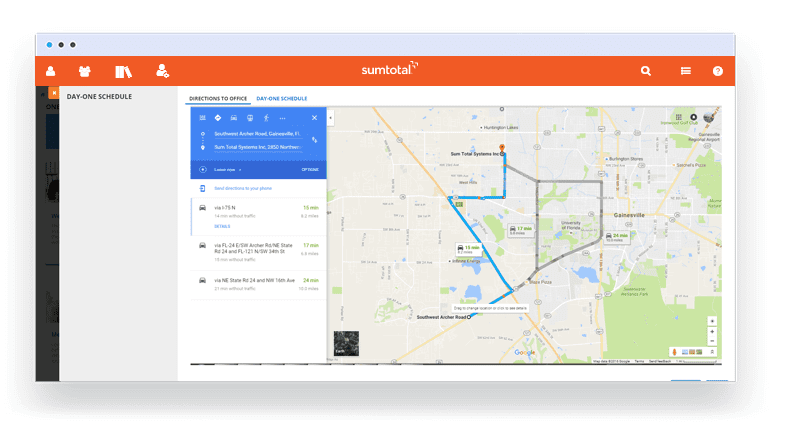Swap start and destination with reverse arrows

coord(315,140)
